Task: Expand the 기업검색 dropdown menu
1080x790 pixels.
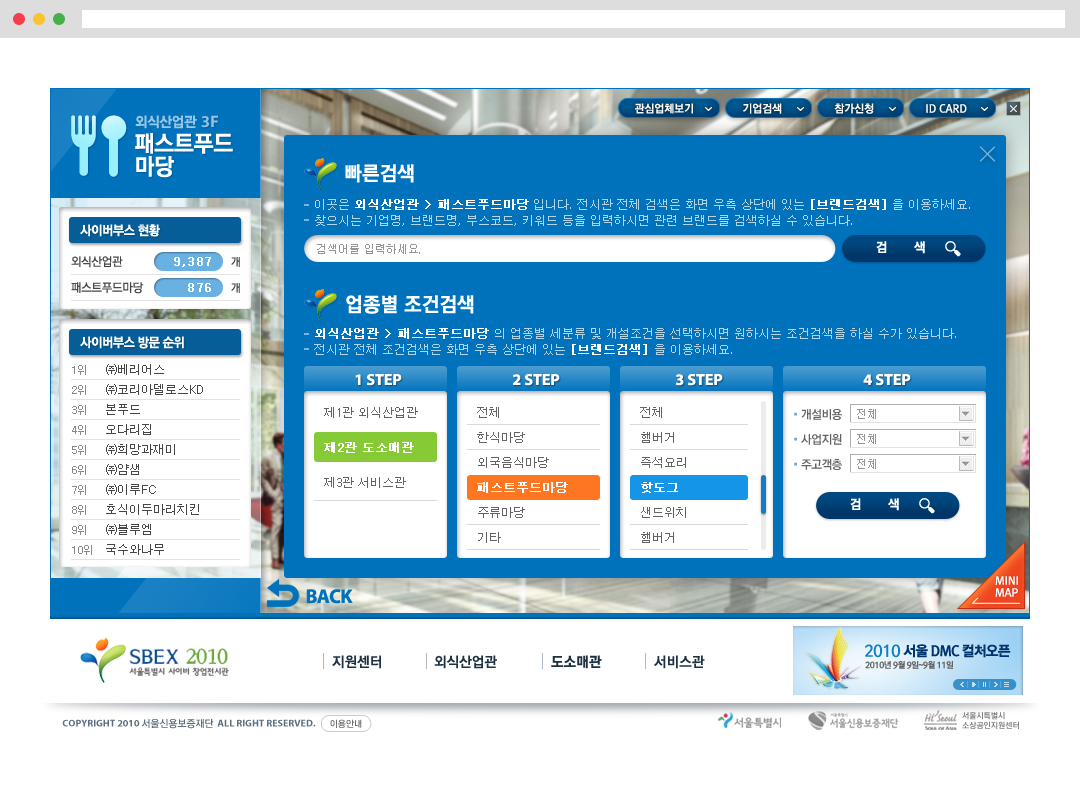Action: [x=768, y=108]
